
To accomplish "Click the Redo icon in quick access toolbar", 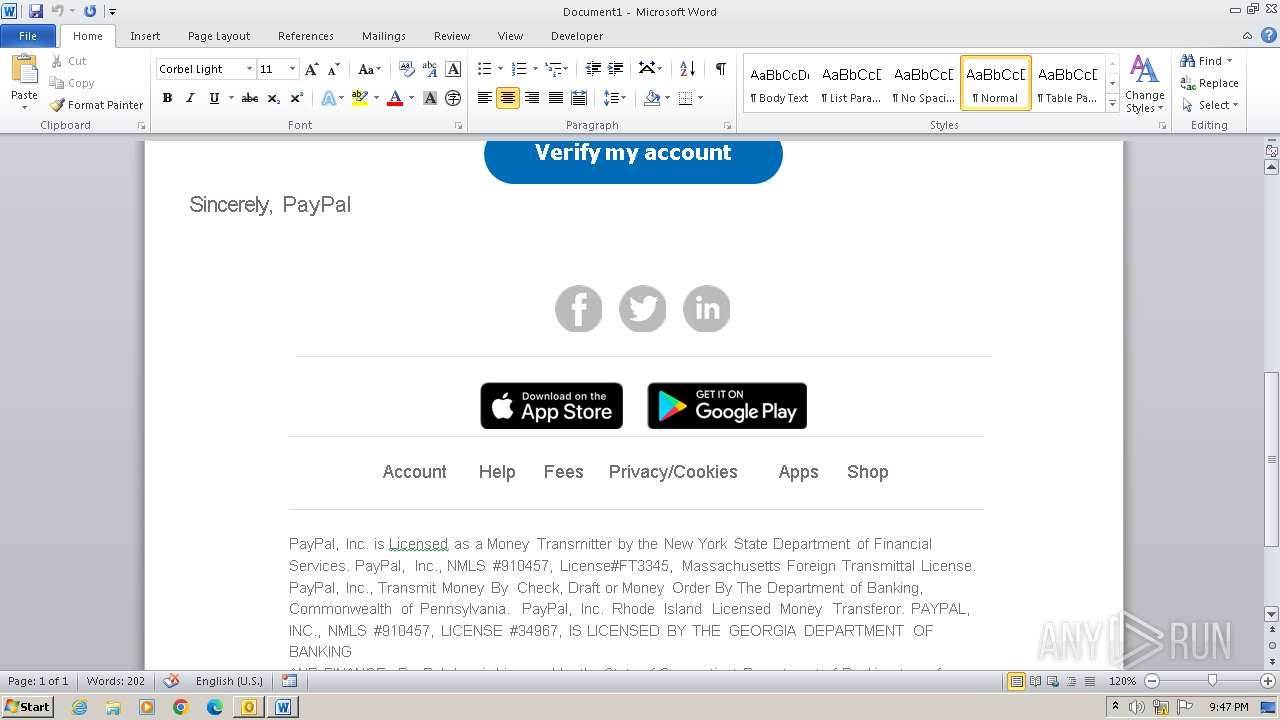I will pos(90,11).
